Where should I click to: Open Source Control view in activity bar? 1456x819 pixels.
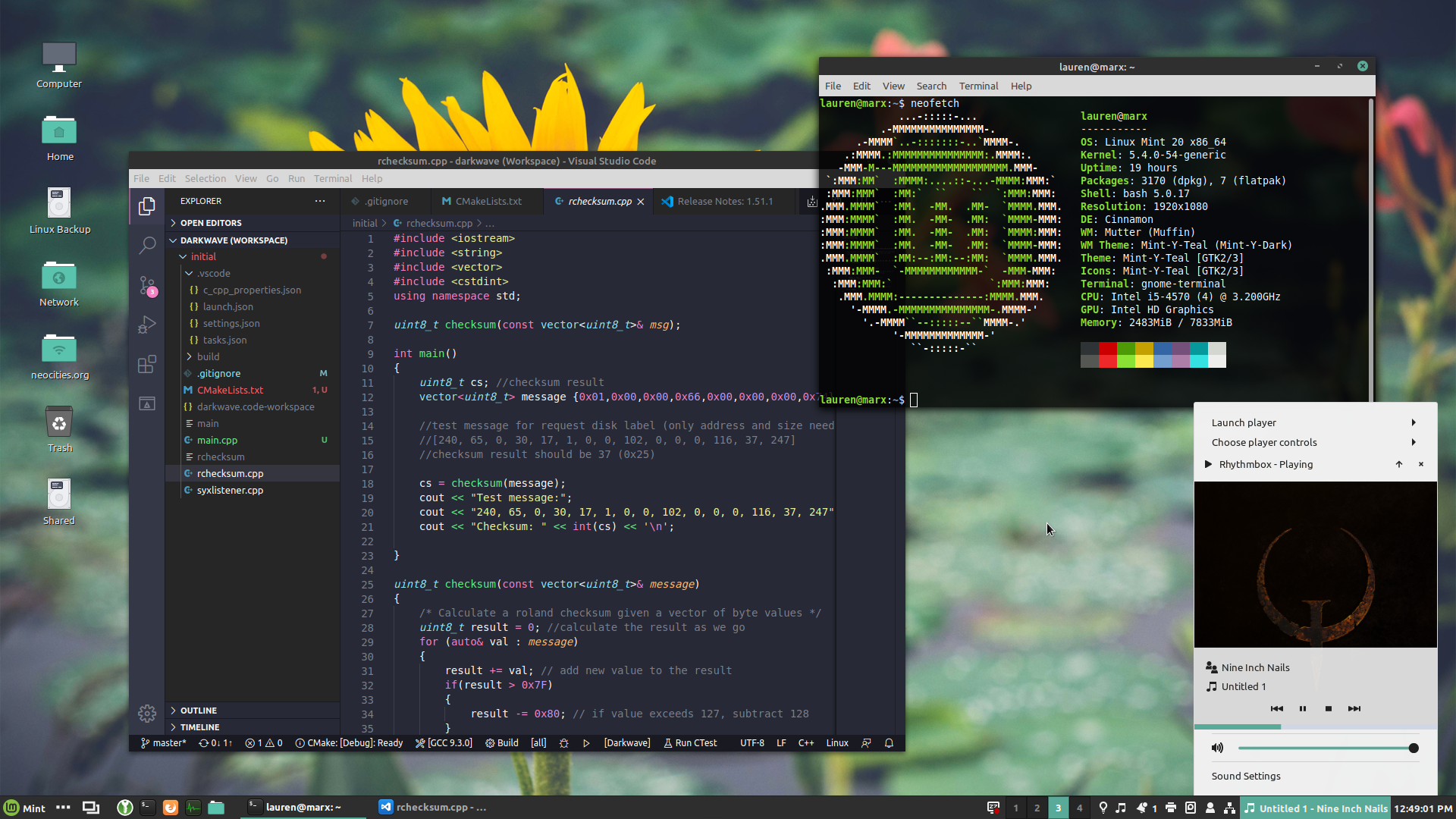click(147, 285)
